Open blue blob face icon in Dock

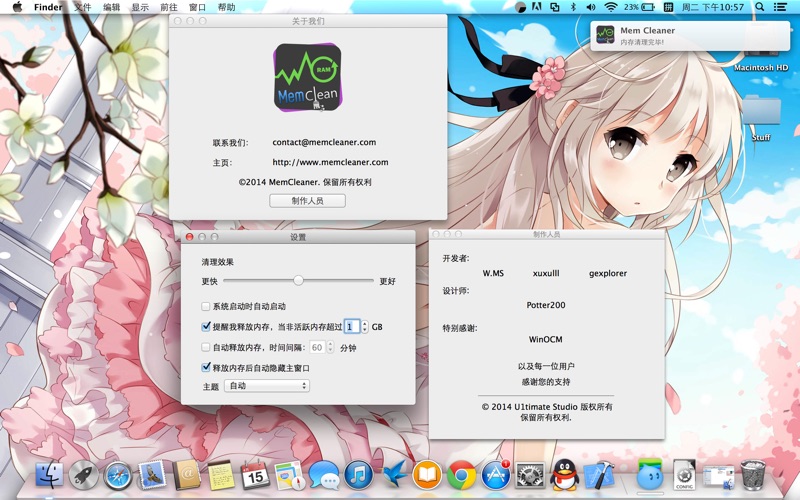coord(649,476)
